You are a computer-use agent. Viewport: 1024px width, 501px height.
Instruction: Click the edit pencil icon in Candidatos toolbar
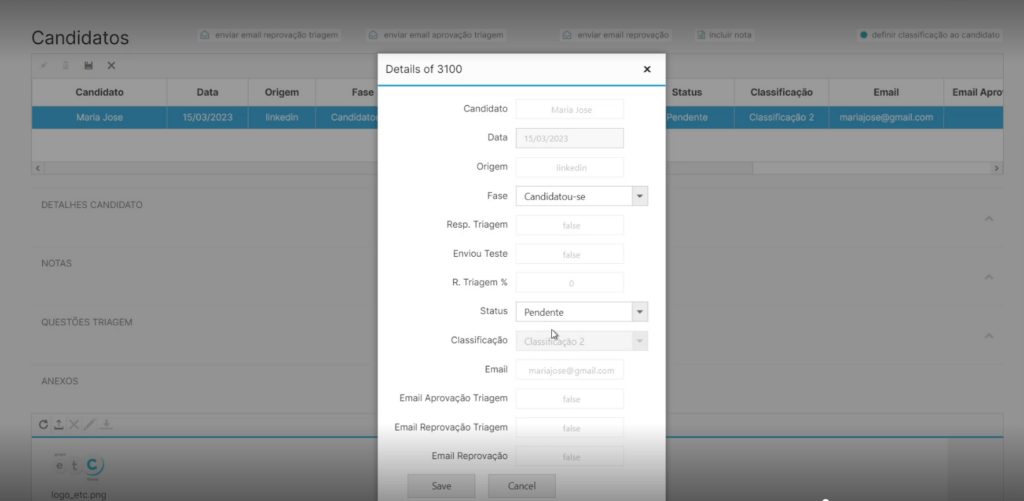[x=44, y=65]
